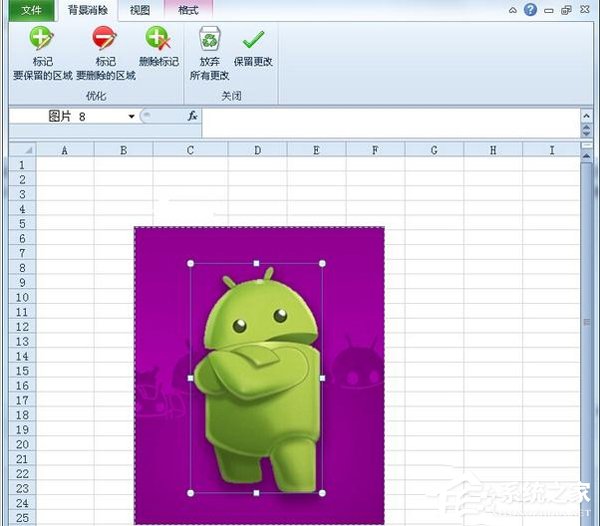Click bottom-middle handle of removal selection box

256,493
